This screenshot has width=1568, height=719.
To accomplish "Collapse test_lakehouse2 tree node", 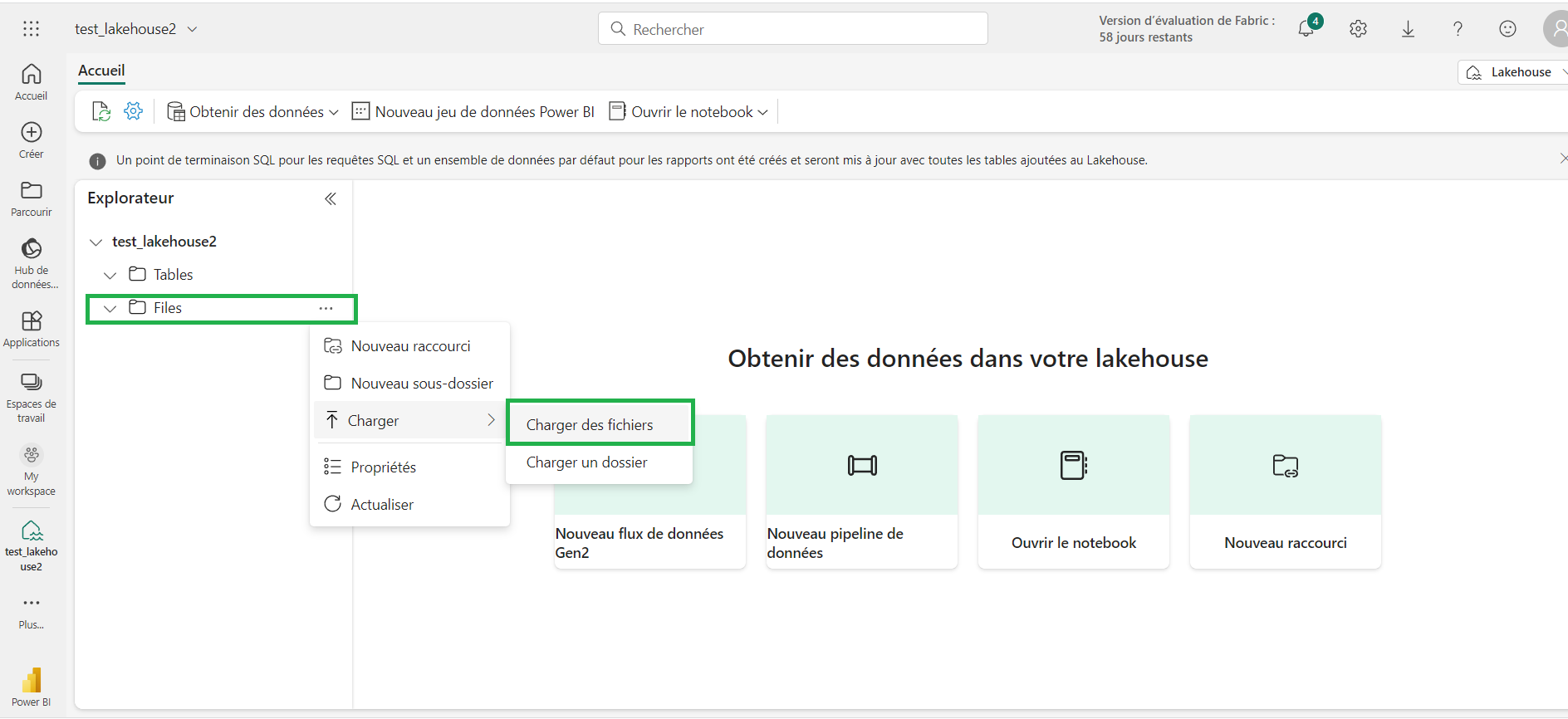I will pos(96,242).
